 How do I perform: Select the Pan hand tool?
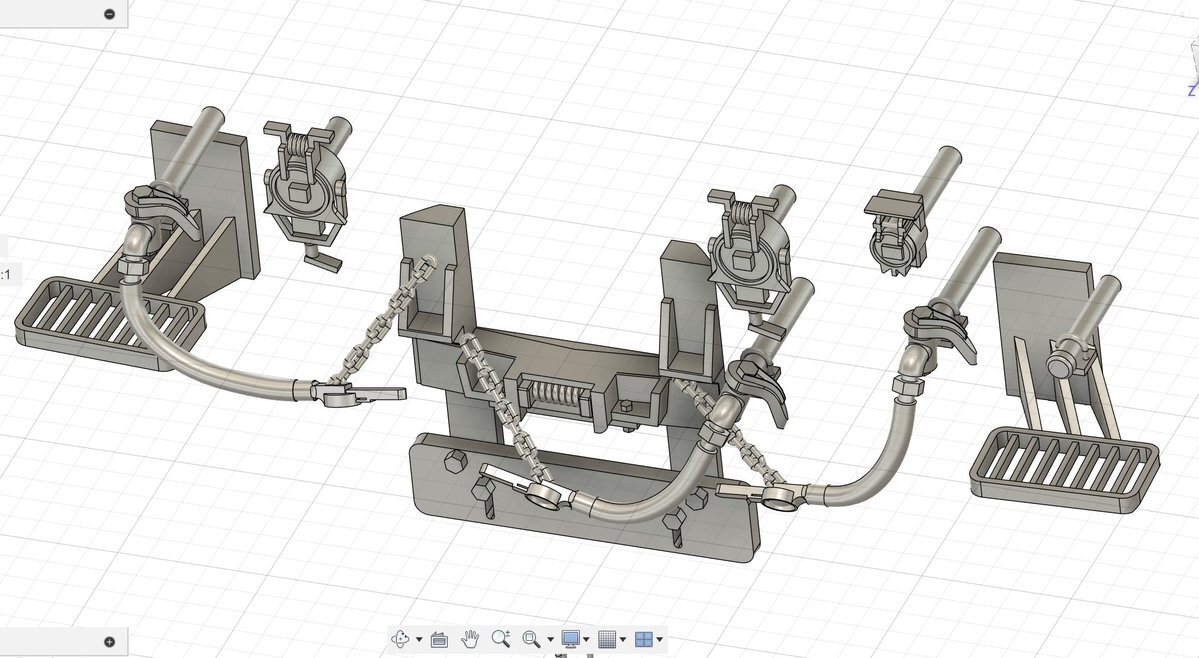coord(469,639)
